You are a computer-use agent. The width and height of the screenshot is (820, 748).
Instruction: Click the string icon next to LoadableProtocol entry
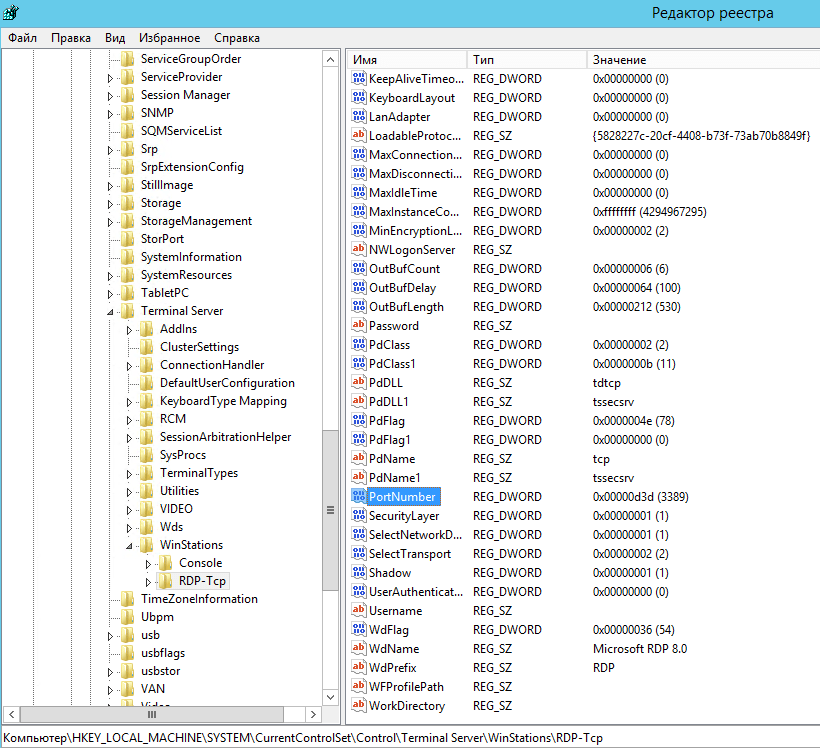[x=358, y=136]
